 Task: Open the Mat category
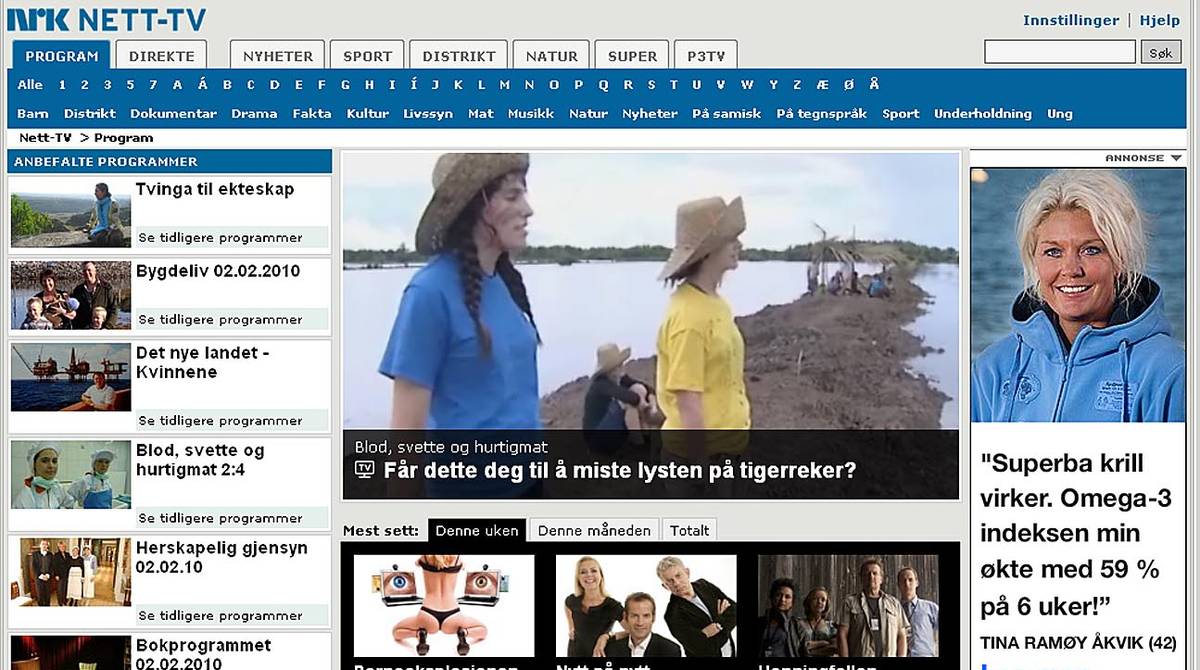click(481, 114)
